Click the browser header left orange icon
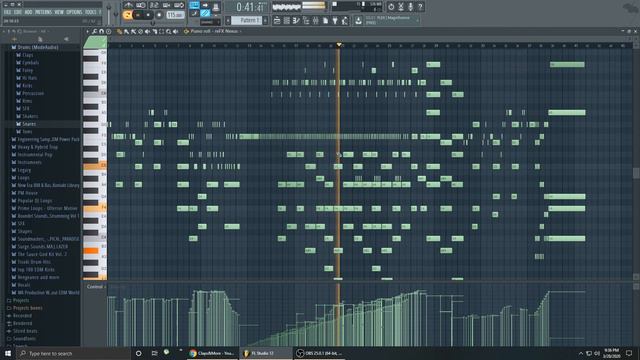The height and width of the screenshot is (360, 640). (x=15, y=39)
